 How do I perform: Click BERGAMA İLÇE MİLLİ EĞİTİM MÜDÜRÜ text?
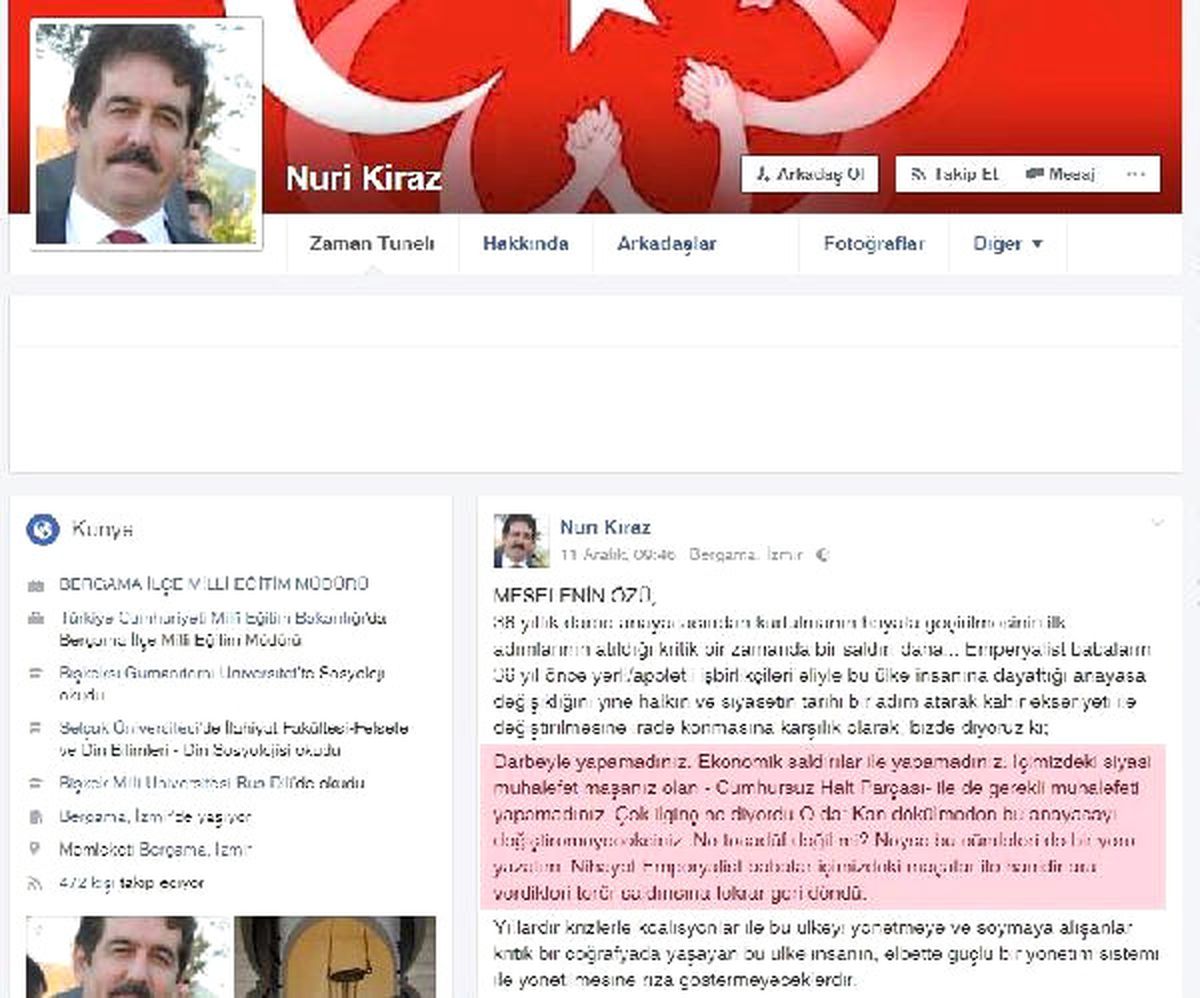[x=214, y=584]
